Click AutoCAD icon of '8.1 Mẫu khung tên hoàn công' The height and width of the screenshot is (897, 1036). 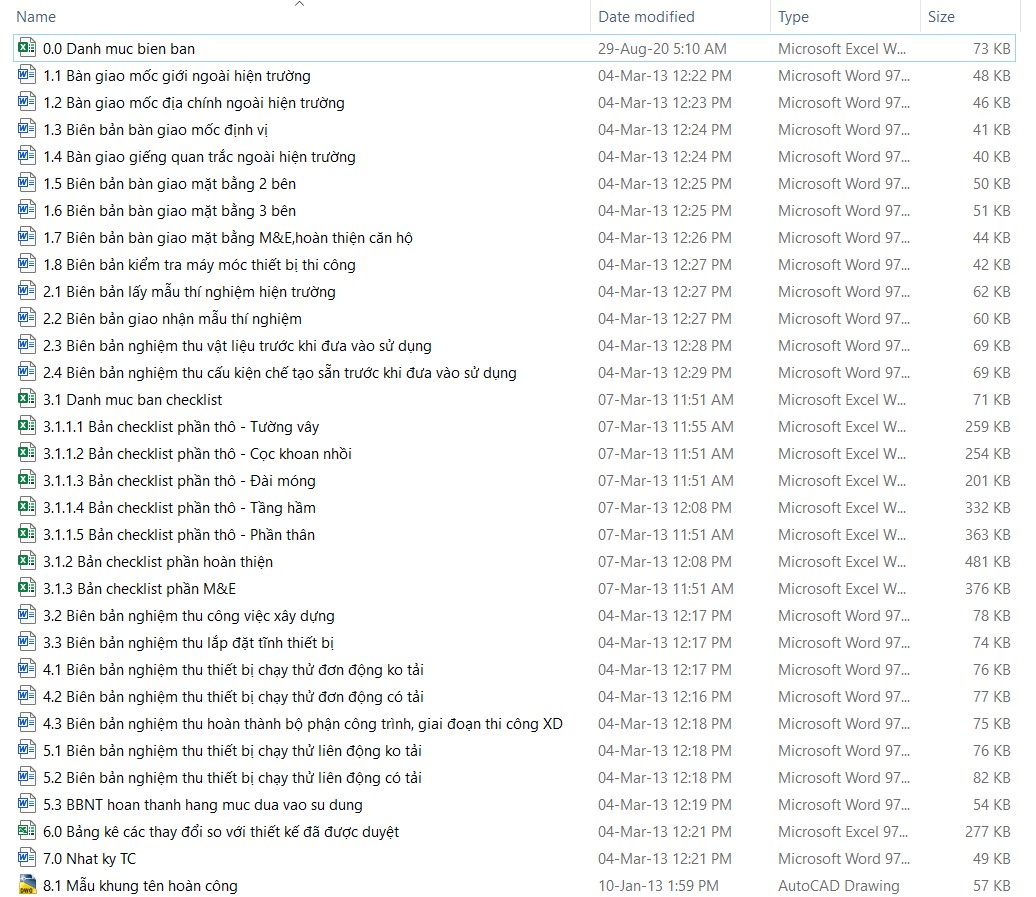27,885
